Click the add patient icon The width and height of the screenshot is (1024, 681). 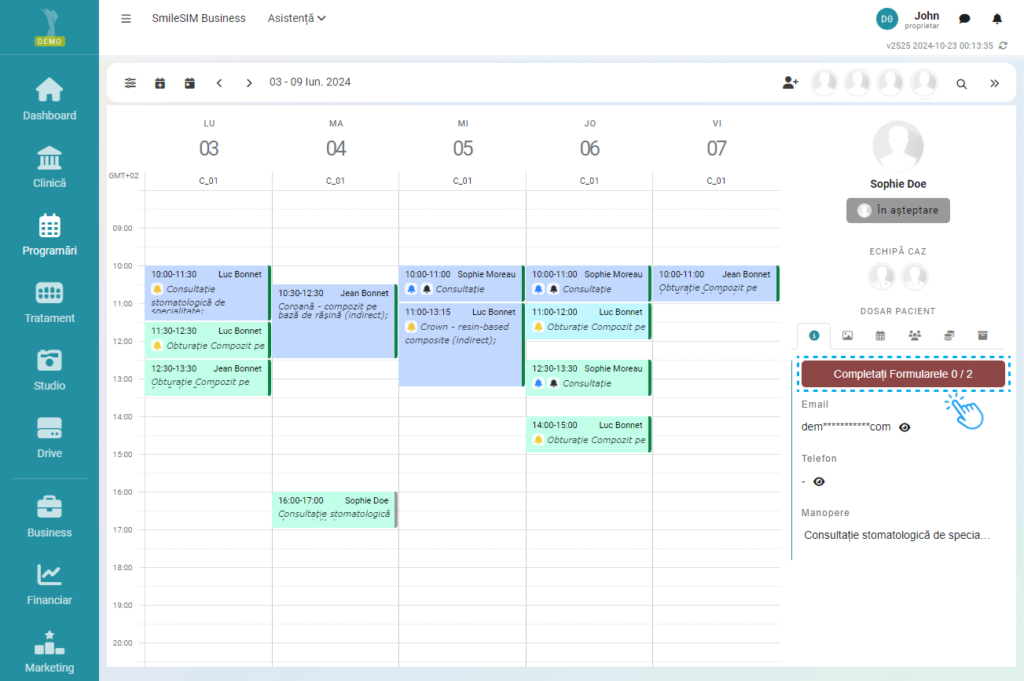pyautogui.click(x=790, y=83)
